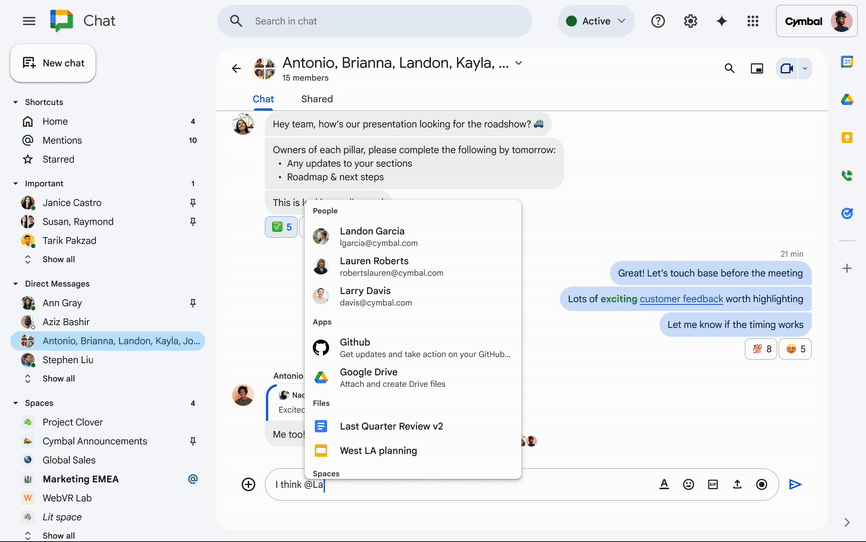Collapse the Direct Messages section
This screenshot has height=542, width=866.
15,284
